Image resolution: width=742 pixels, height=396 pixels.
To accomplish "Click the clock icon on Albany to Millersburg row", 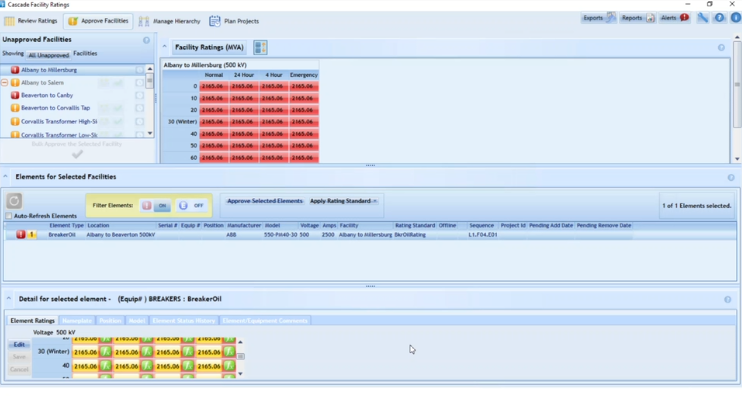I will [139, 70].
